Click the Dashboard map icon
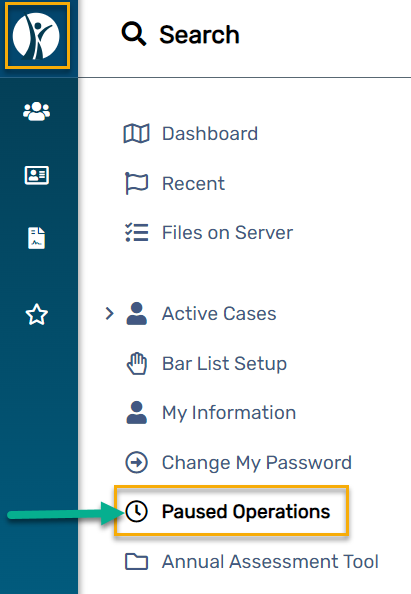The height and width of the screenshot is (594, 411). (x=136, y=134)
